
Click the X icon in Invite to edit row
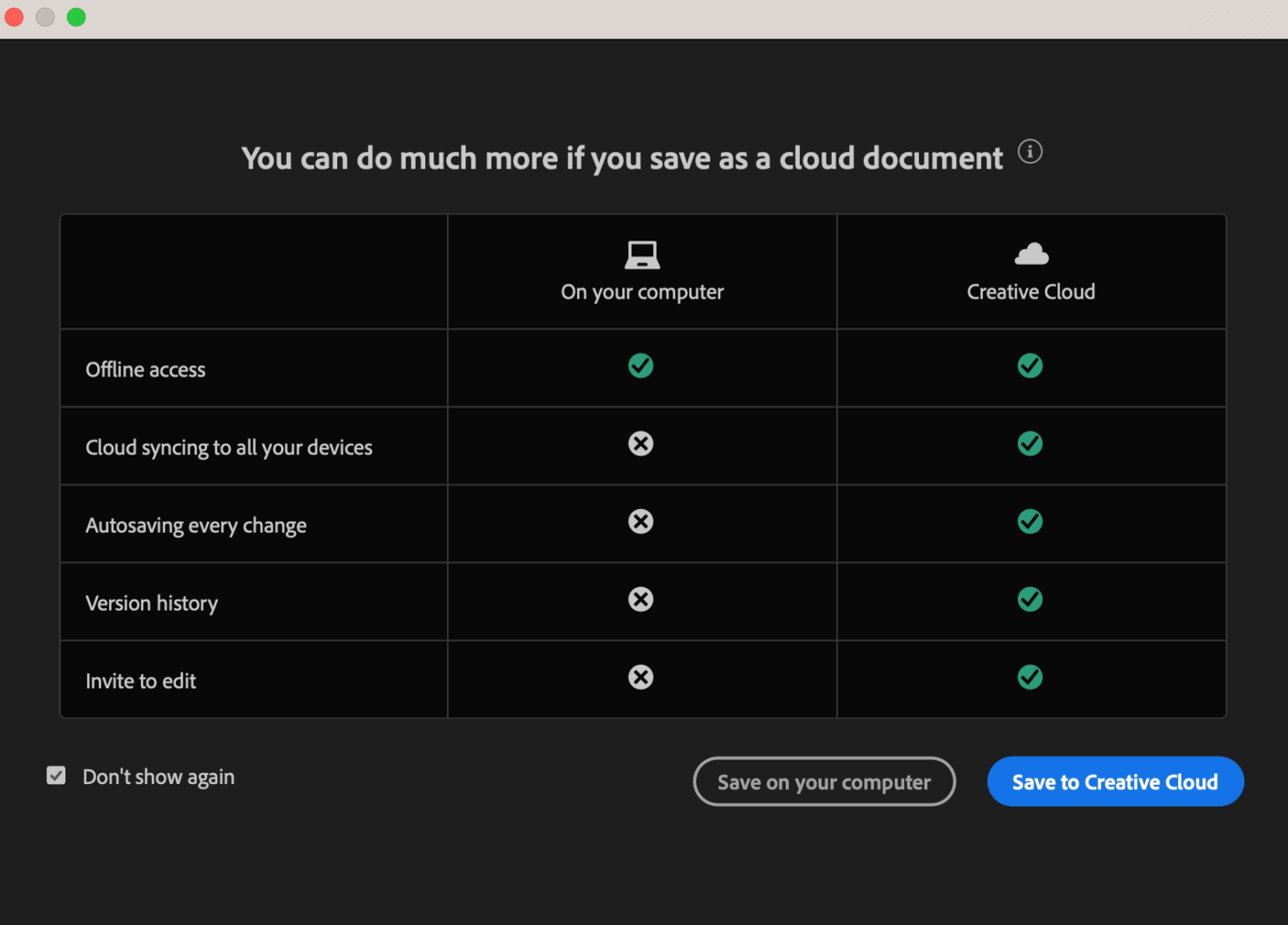641,678
